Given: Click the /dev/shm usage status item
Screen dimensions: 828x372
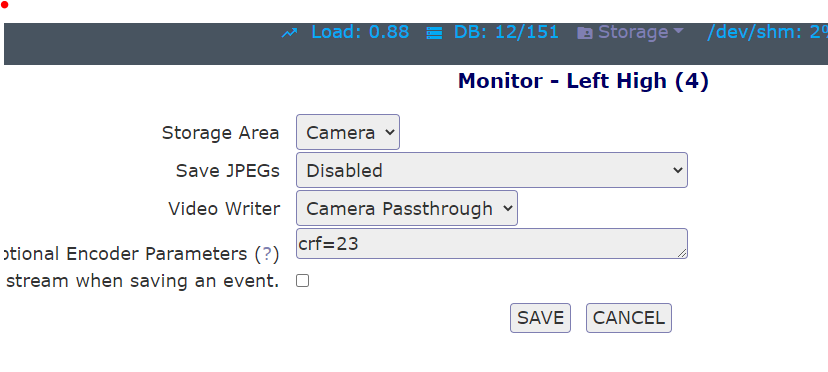Looking at the screenshot, I should (x=767, y=32).
